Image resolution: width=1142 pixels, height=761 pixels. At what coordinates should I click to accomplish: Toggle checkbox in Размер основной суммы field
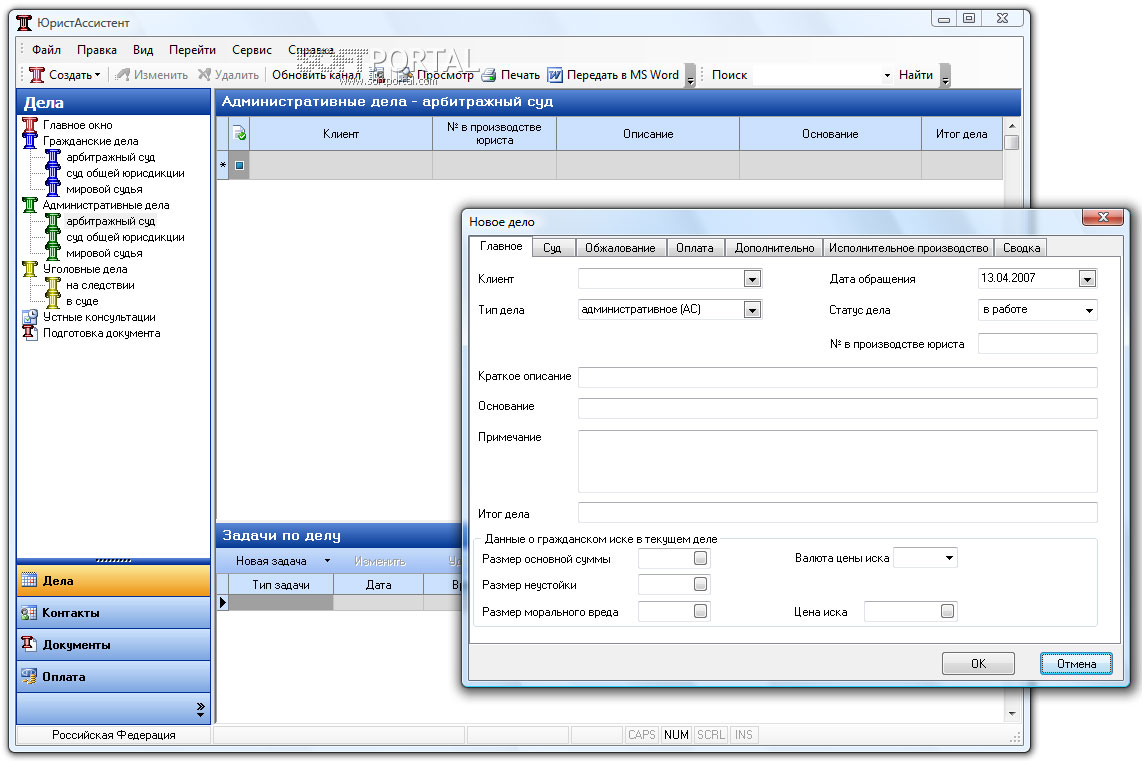(701, 558)
